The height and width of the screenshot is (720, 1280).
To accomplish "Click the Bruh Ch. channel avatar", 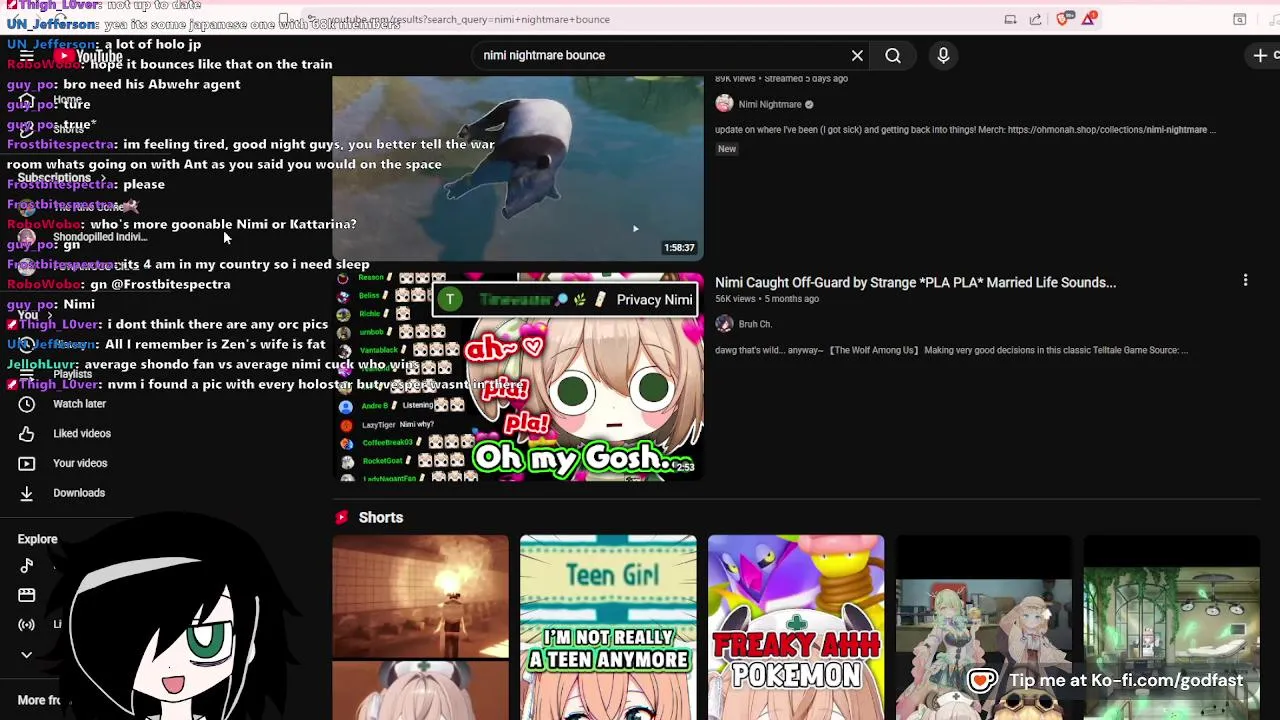I will tap(724, 324).
